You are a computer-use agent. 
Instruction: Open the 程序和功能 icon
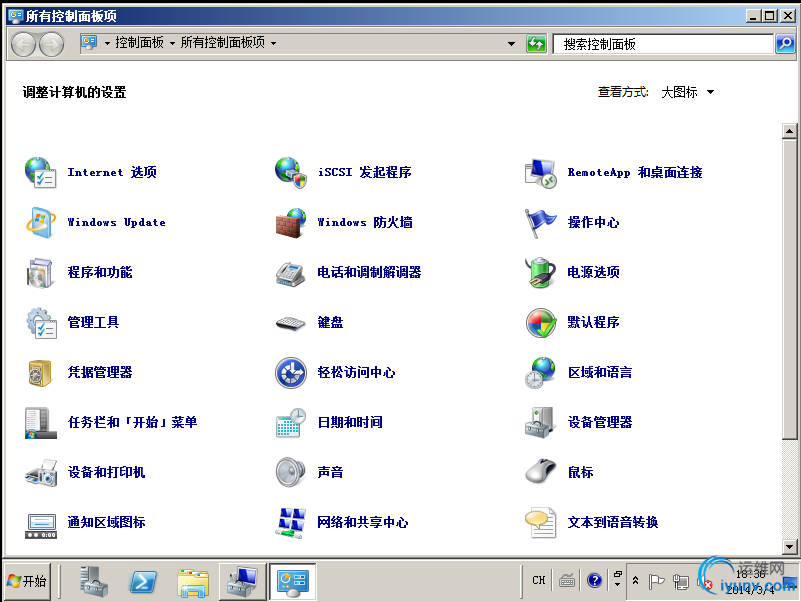coord(40,272)
